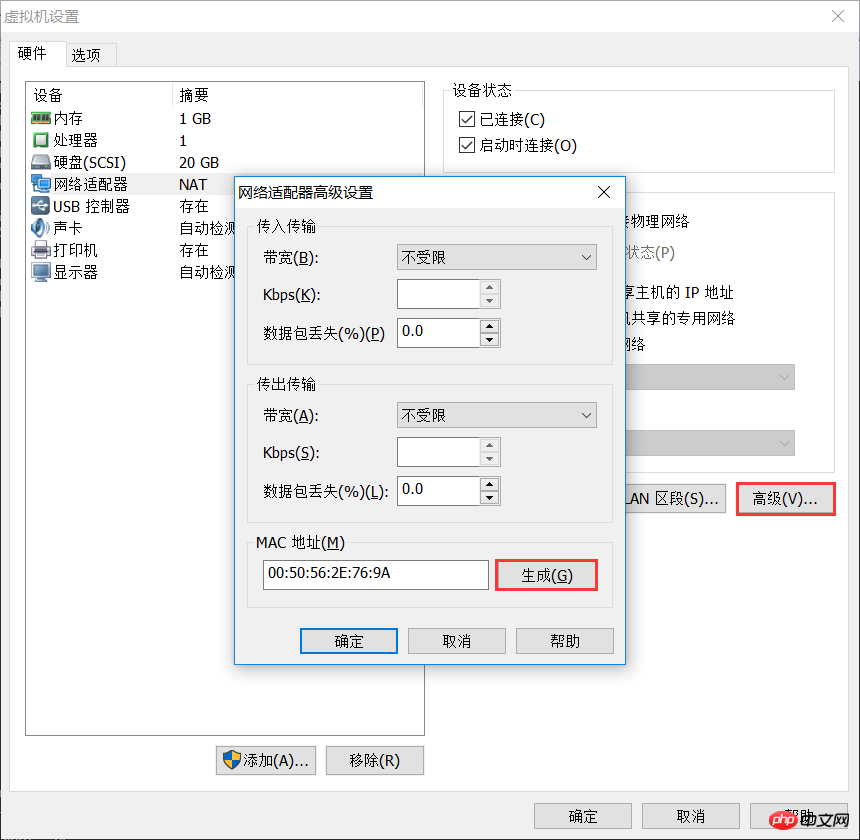
Task: Open the lower disabled dropdown in the settings window behind
Action: (x=710, y=443)
